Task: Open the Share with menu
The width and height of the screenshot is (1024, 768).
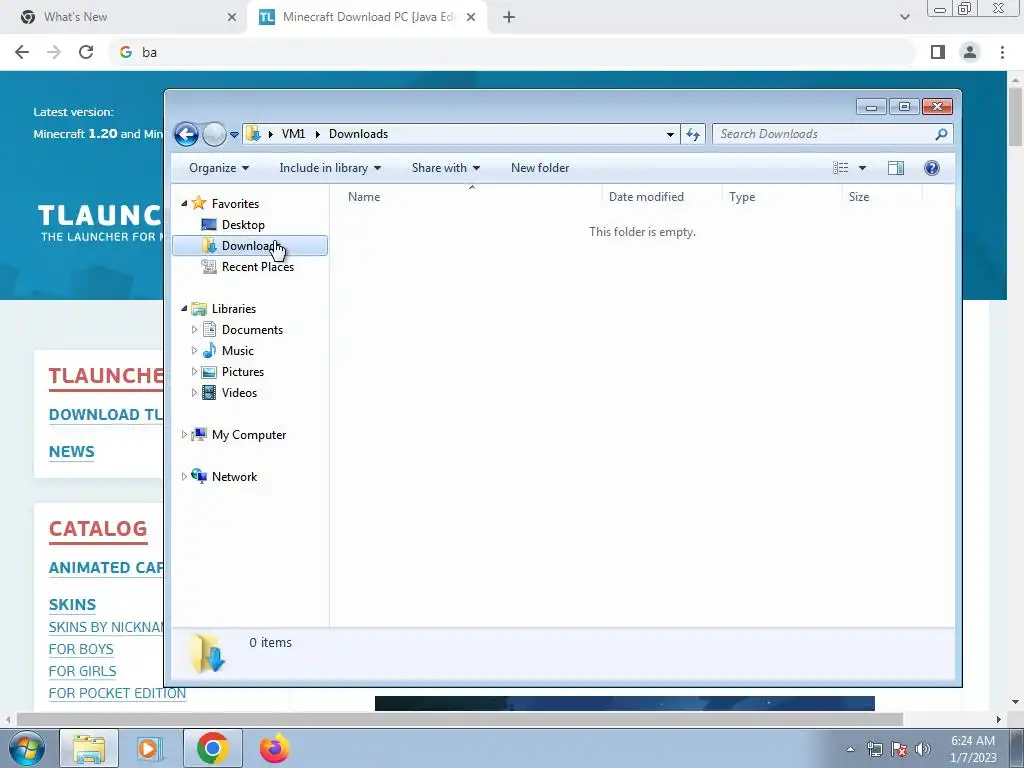Action: pyautogui.click(x=446, y=168)
